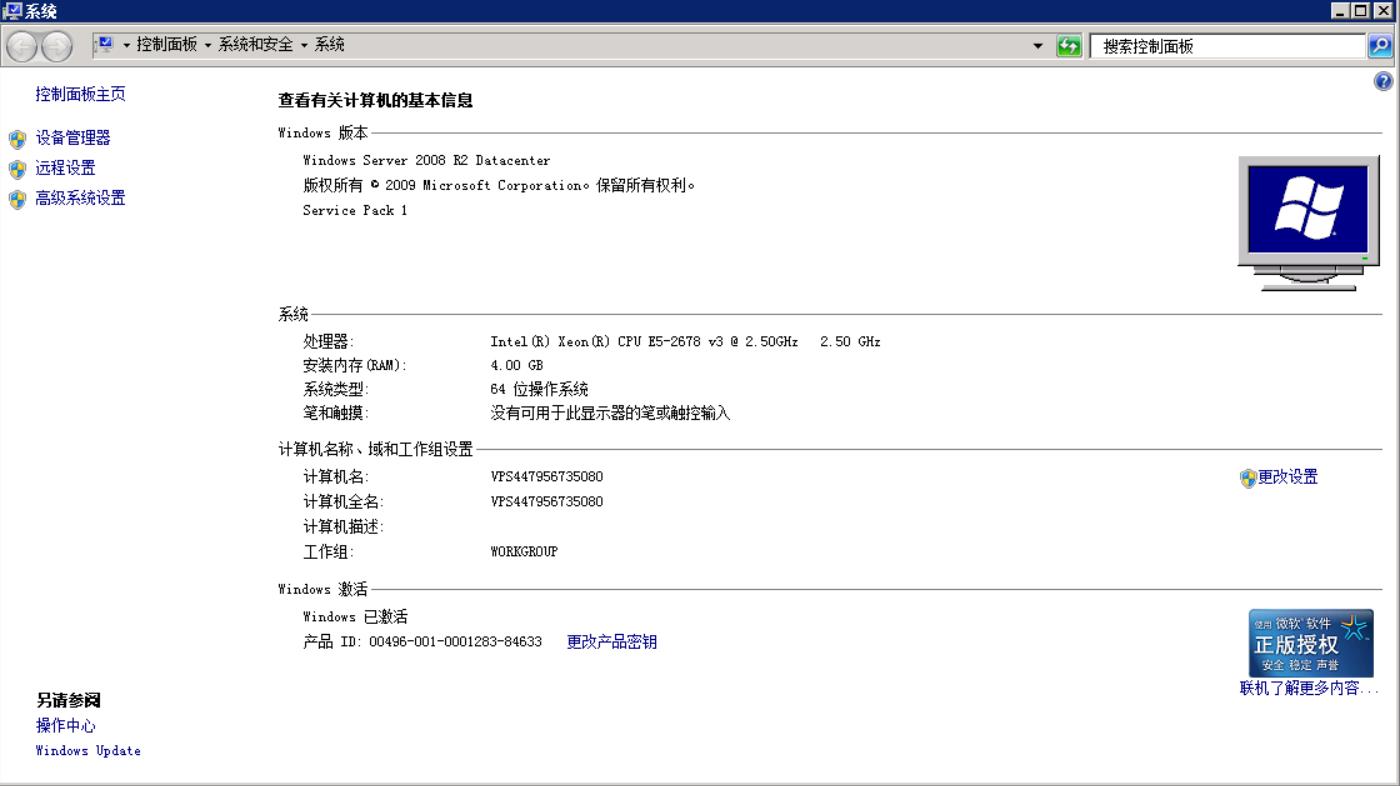1400x786 pixels.
Task: Click 更改设置 for computer name
Action: pyautogui.click(x=1288, y=477)
